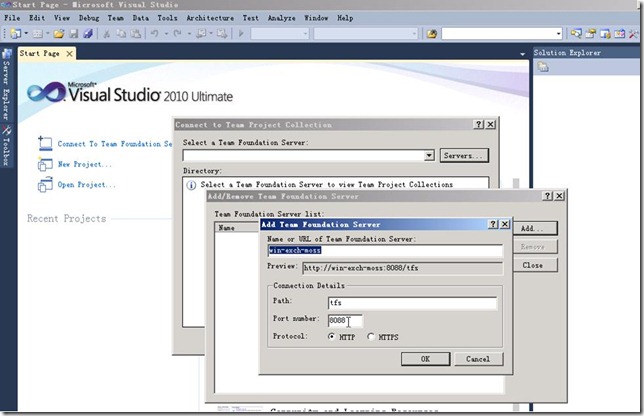644x416 pixels.
Task: Open the Solution Configurations combo box
Action: click(280, 34)
